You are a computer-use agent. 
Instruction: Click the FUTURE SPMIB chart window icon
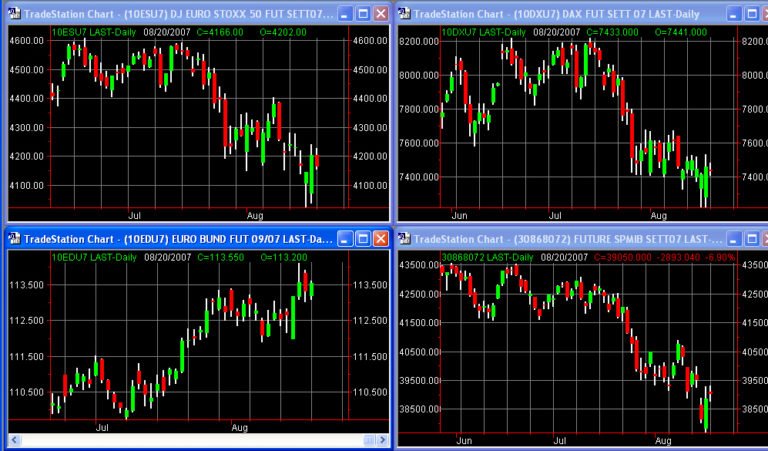point(406,239)
